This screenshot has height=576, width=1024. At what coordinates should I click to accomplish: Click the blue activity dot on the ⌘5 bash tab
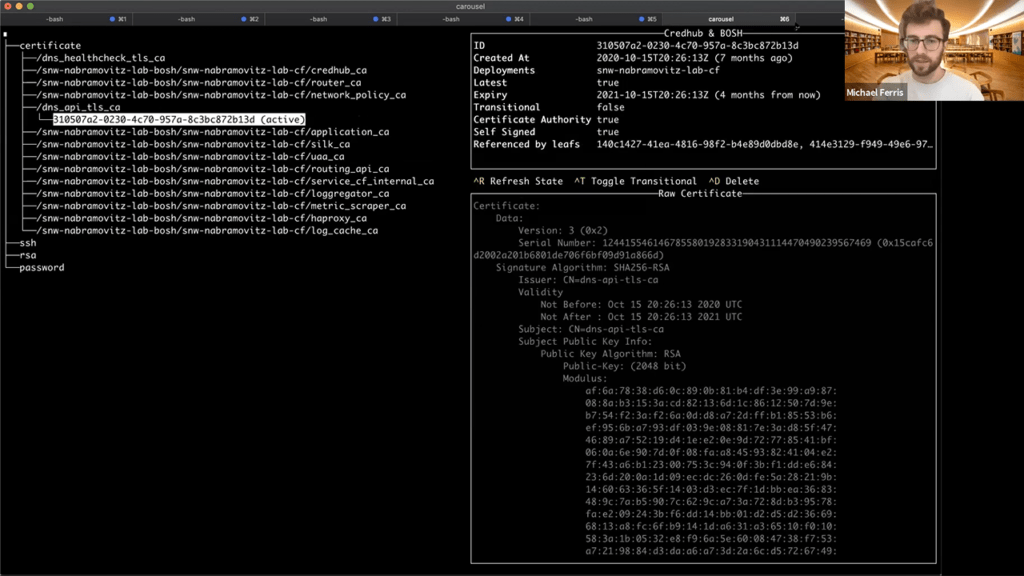tap(641, 19)
